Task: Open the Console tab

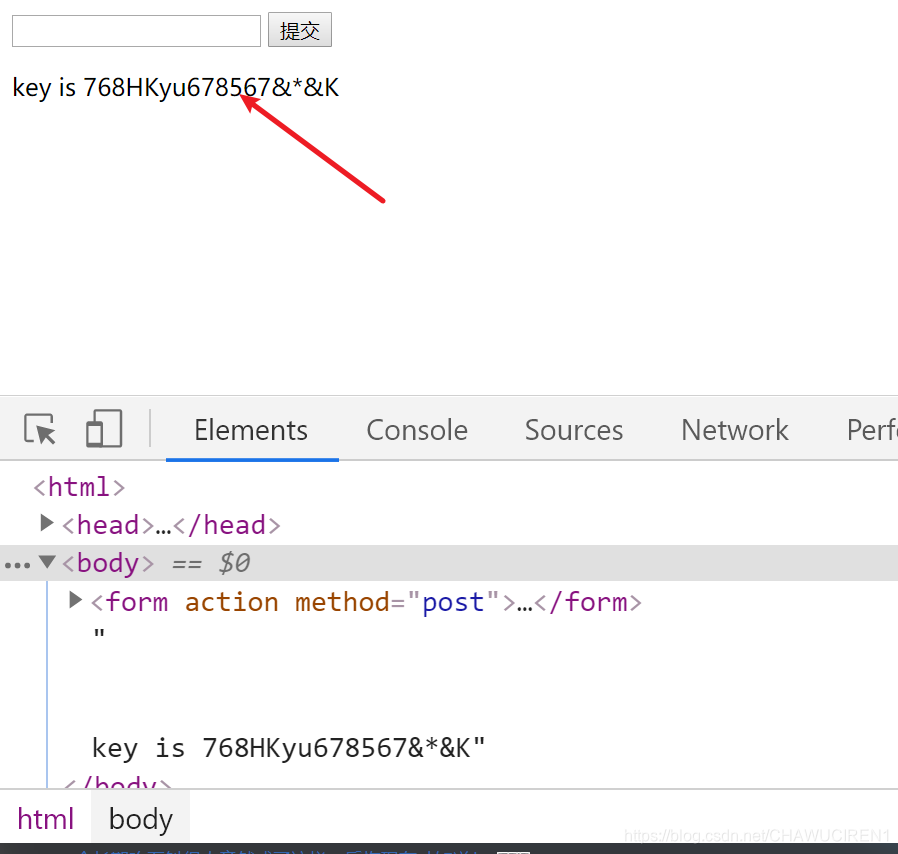Action: 417,430
